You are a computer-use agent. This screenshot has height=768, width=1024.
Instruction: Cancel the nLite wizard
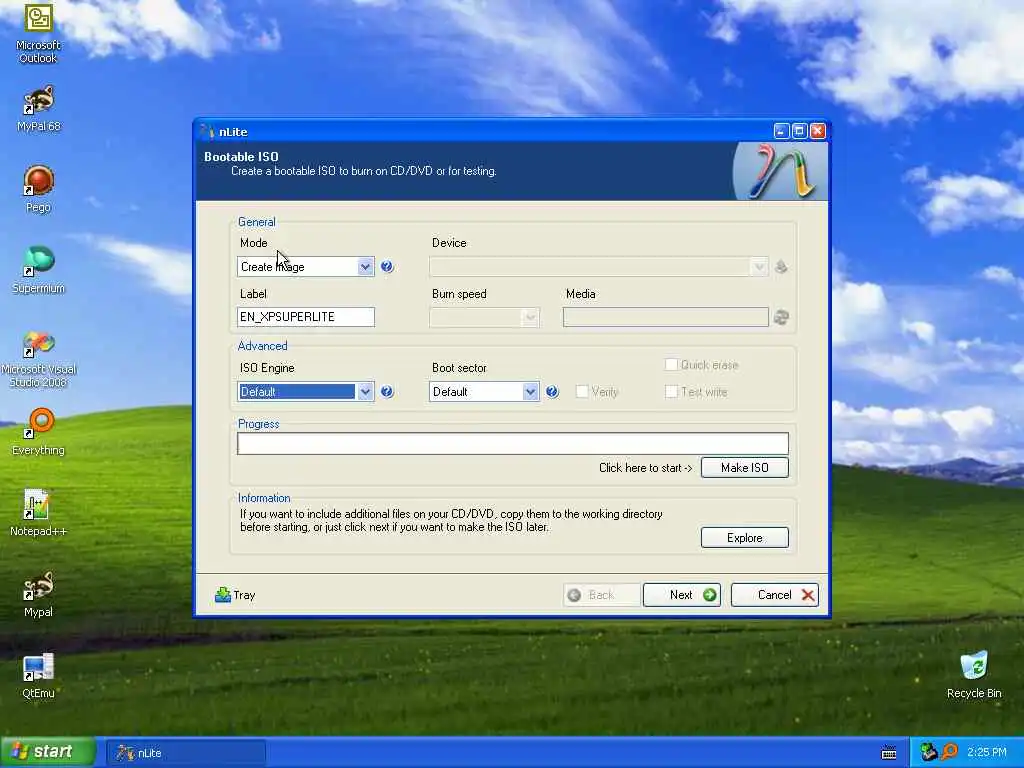tap(775, 595)
